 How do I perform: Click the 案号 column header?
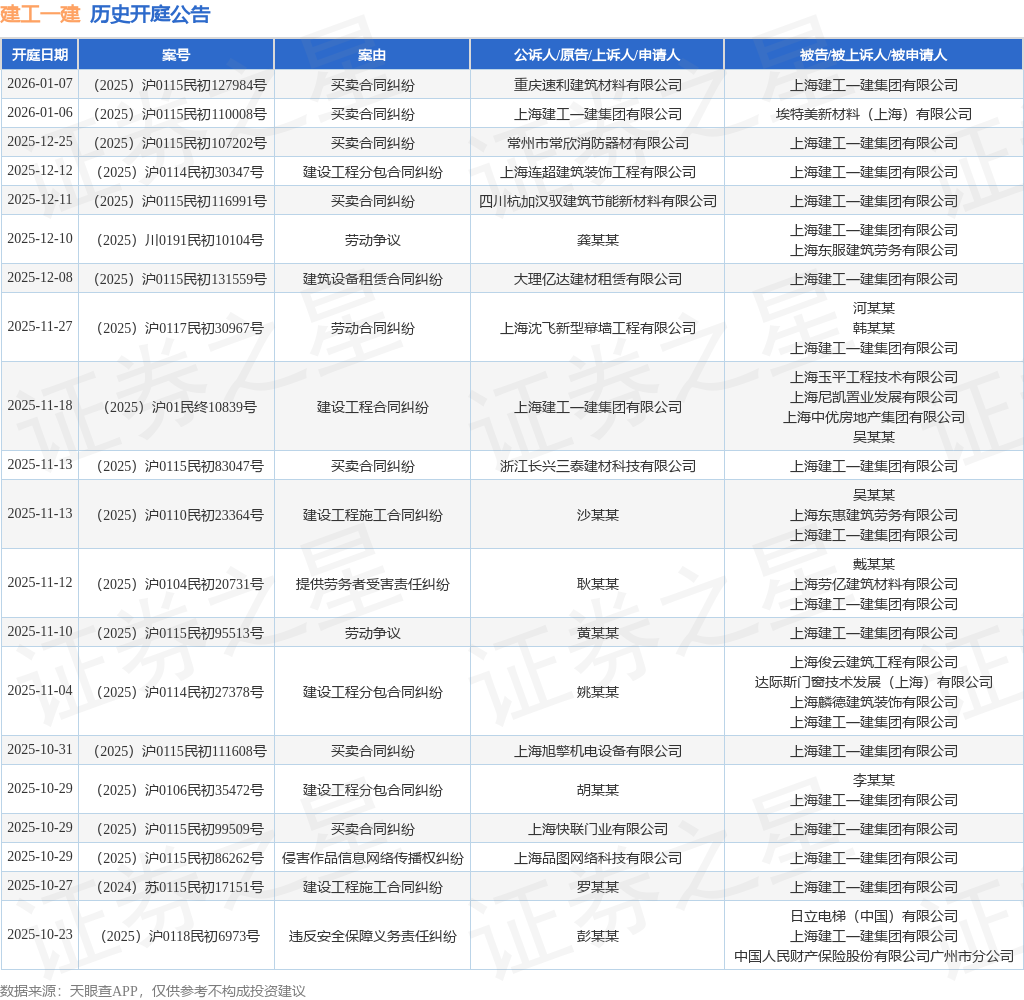(176, 55)
